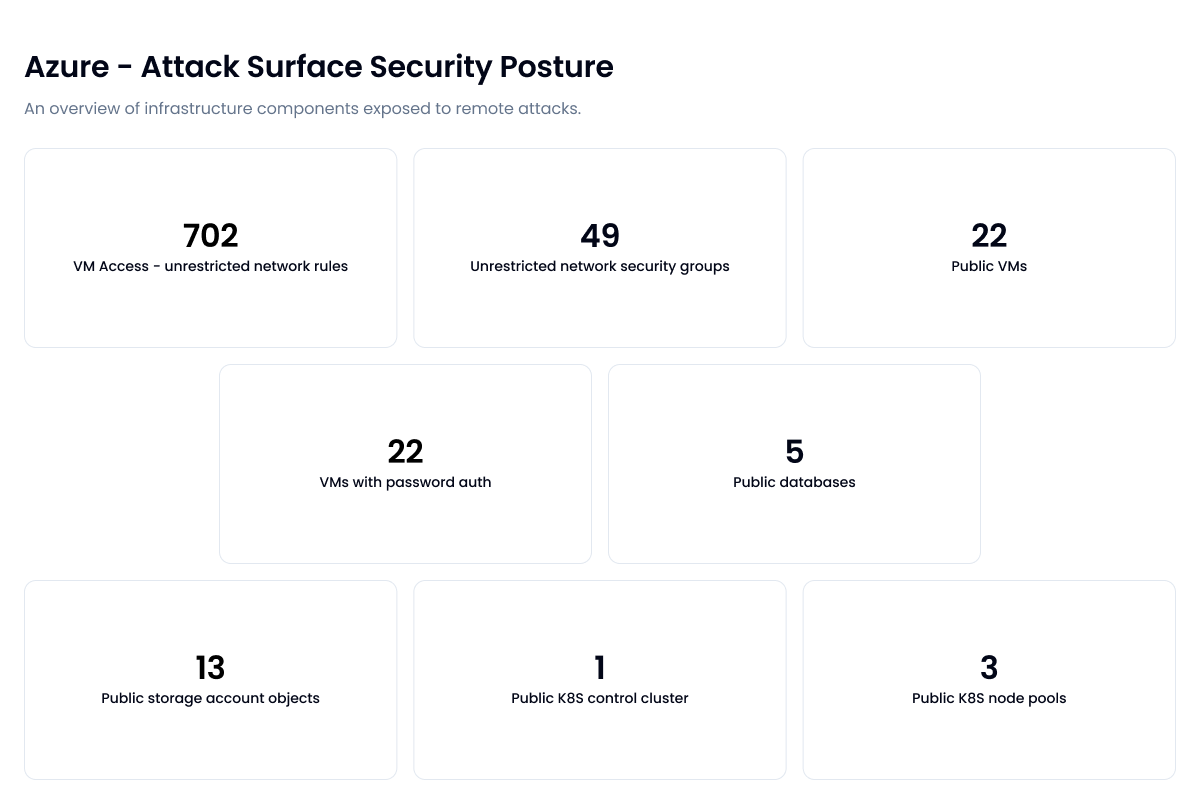Click the value 13 for storage objects

pos(210,668)
